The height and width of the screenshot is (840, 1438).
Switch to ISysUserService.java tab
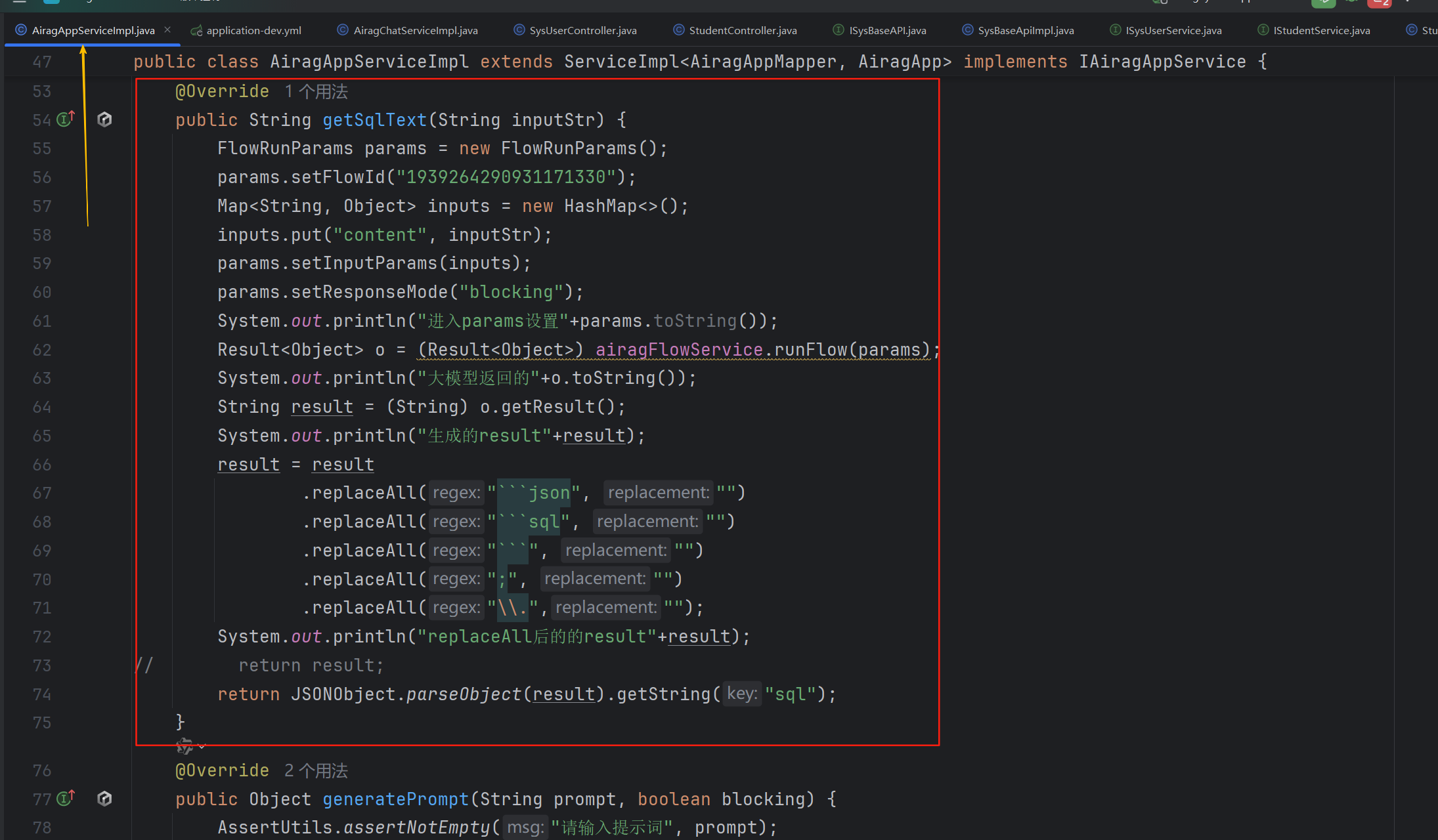[x=1166, y=30]
